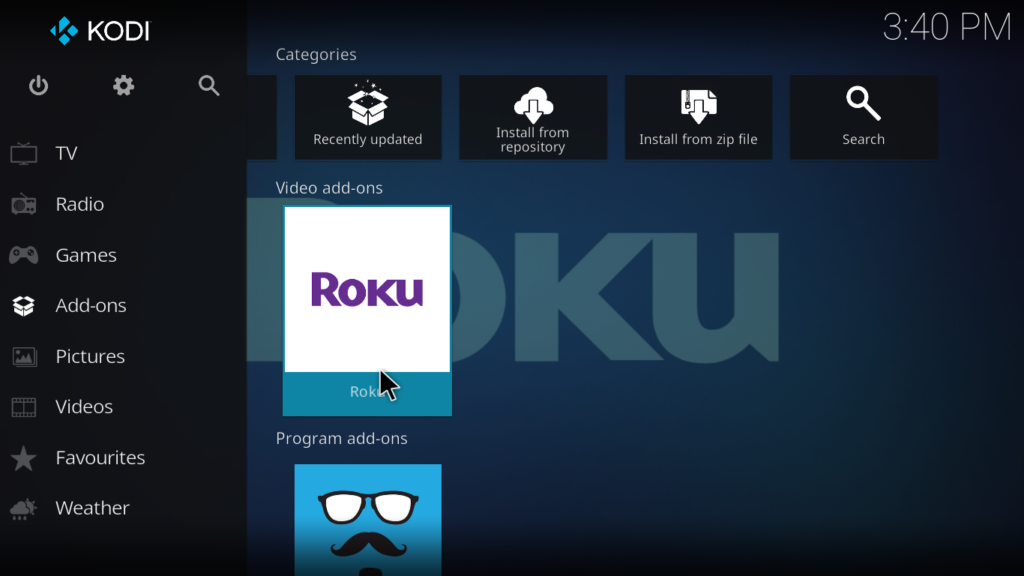Open the Recently updated category tile

click(368, 117)
